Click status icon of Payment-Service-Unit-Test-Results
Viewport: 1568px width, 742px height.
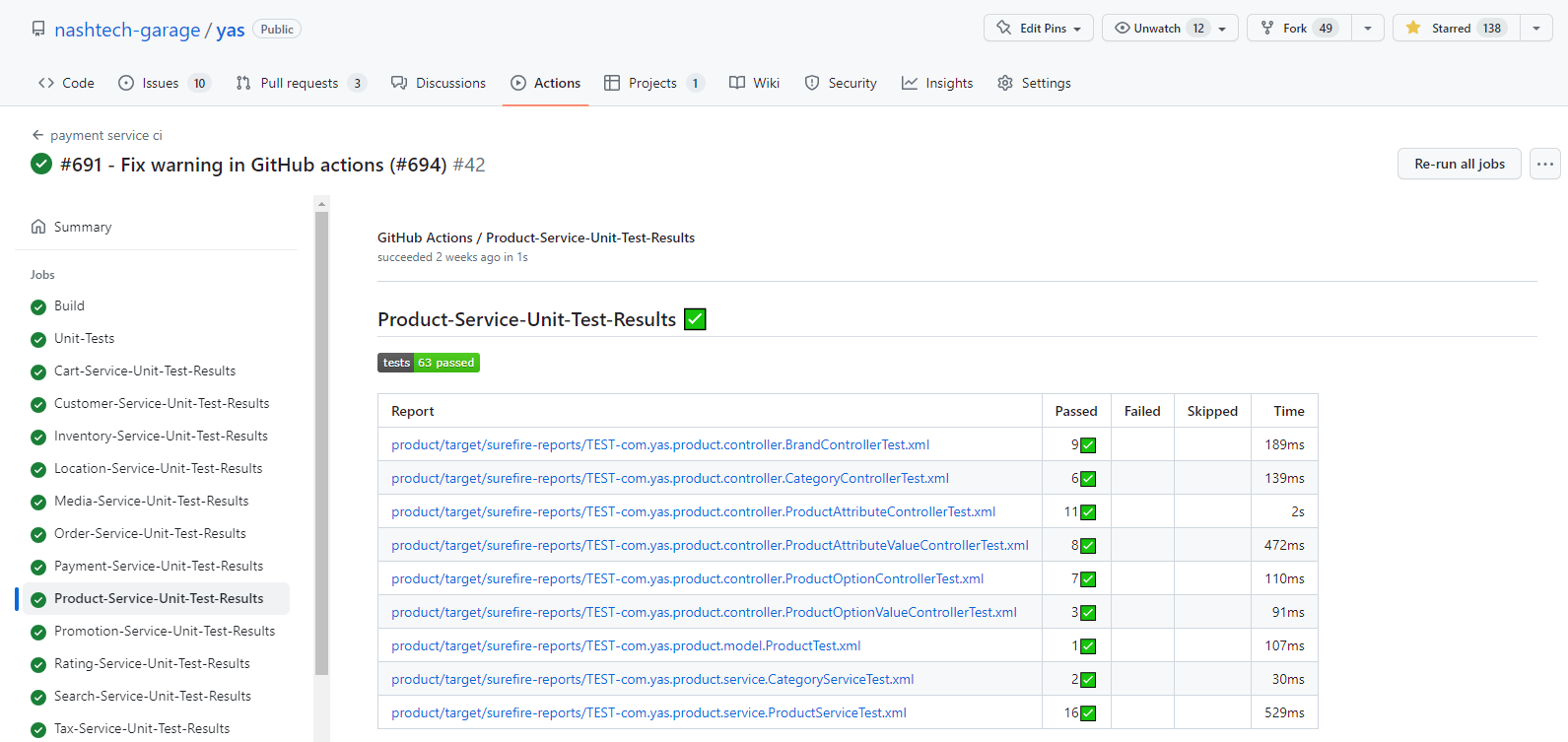click(x=38, y=567)
